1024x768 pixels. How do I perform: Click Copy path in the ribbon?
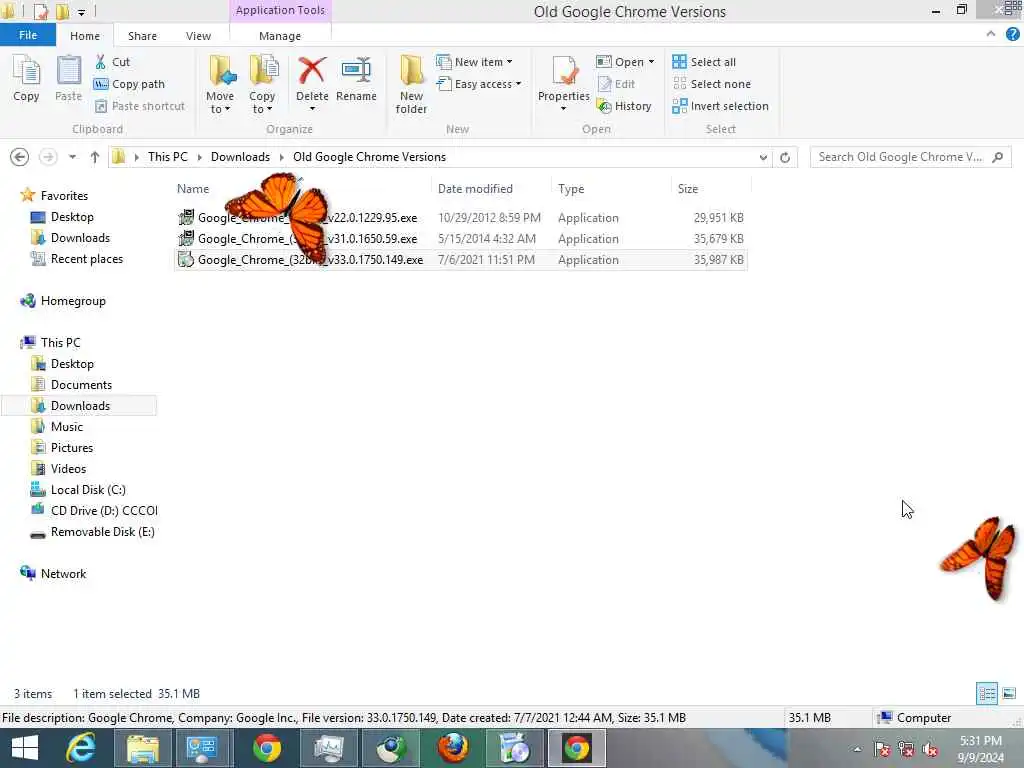pos(129,84)
